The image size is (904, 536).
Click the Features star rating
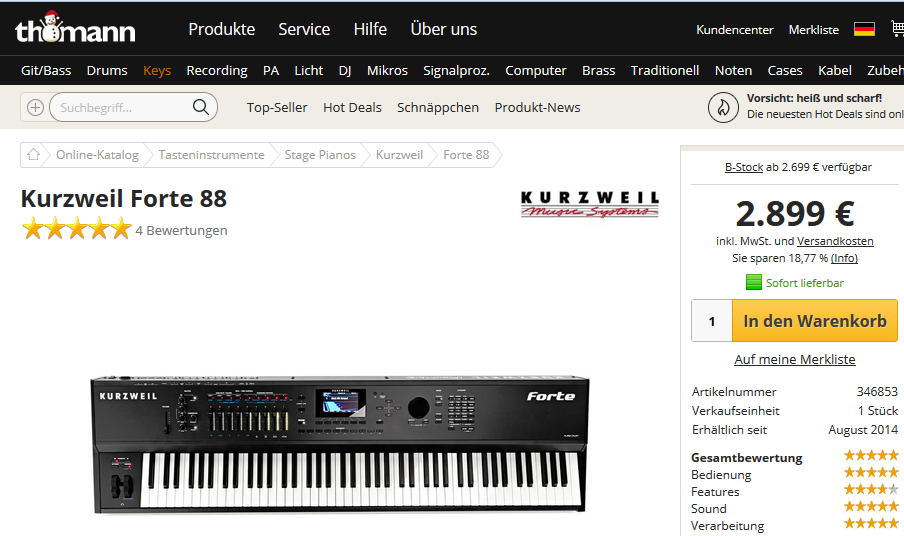pyautogui.click(x=871, y=489)
